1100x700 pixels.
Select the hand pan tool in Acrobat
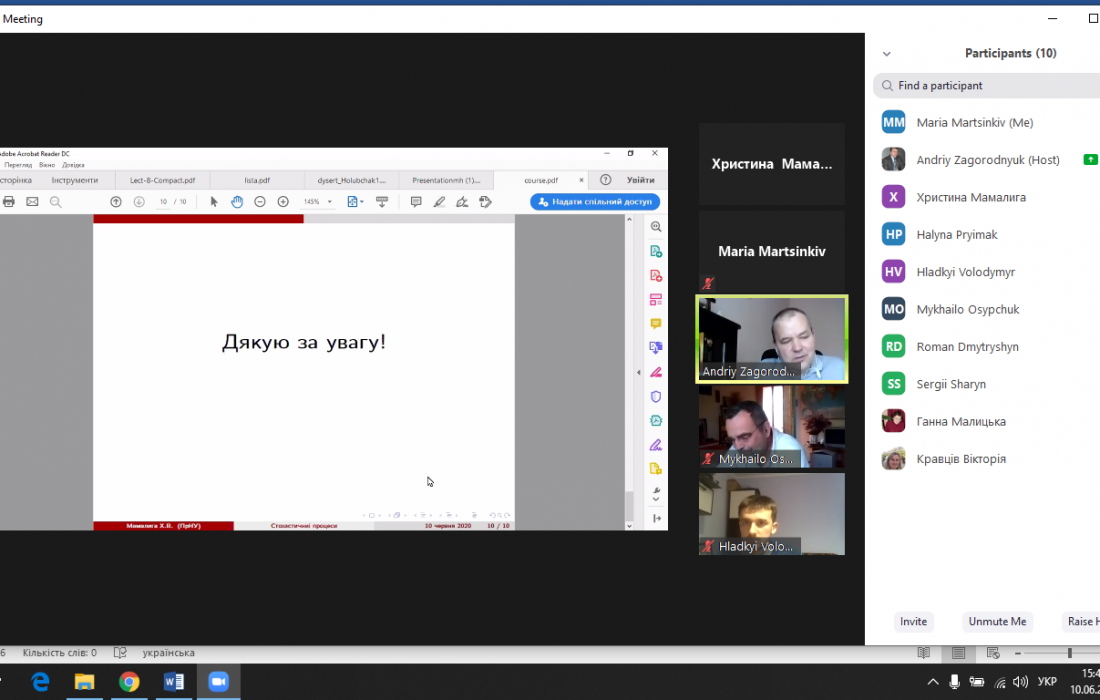(x=237, y=202)
